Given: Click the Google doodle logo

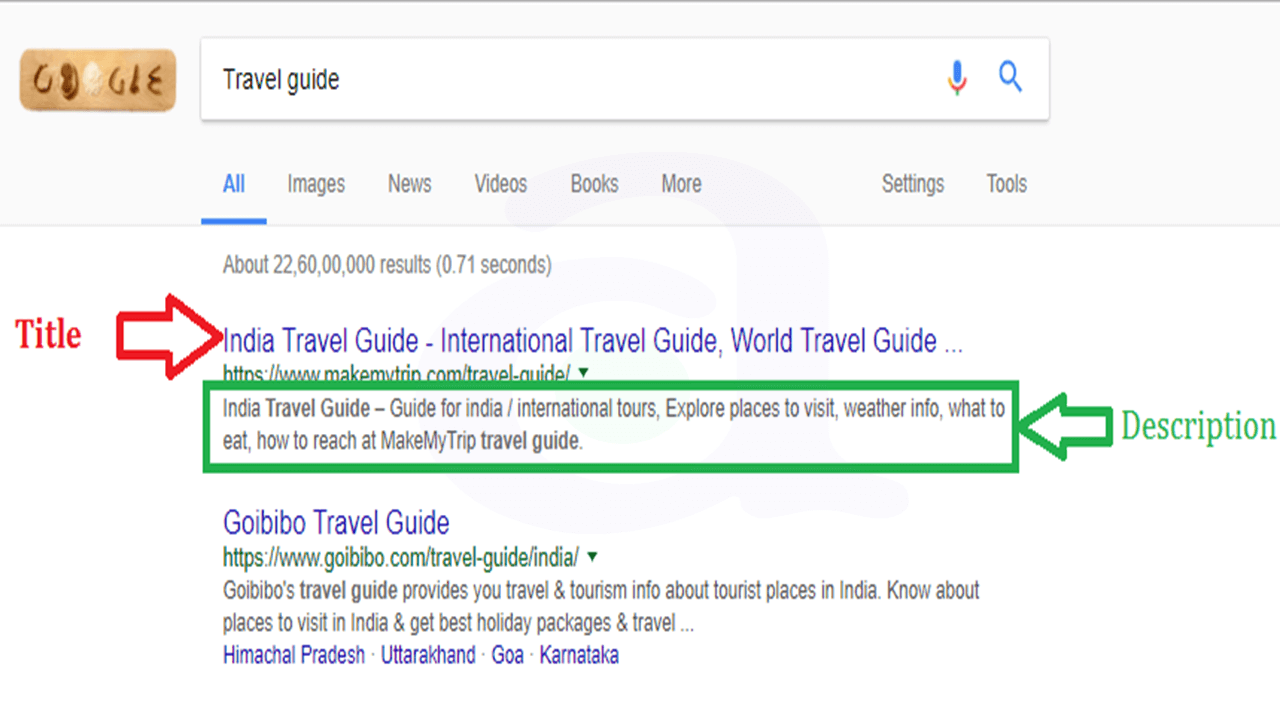Looking at the screenshot, I should point(97,80).
